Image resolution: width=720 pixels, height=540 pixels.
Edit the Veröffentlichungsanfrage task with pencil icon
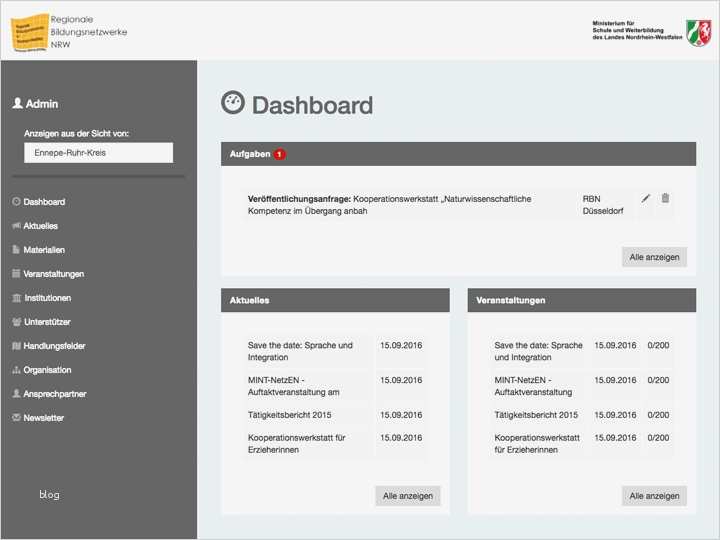click(646, 198)
